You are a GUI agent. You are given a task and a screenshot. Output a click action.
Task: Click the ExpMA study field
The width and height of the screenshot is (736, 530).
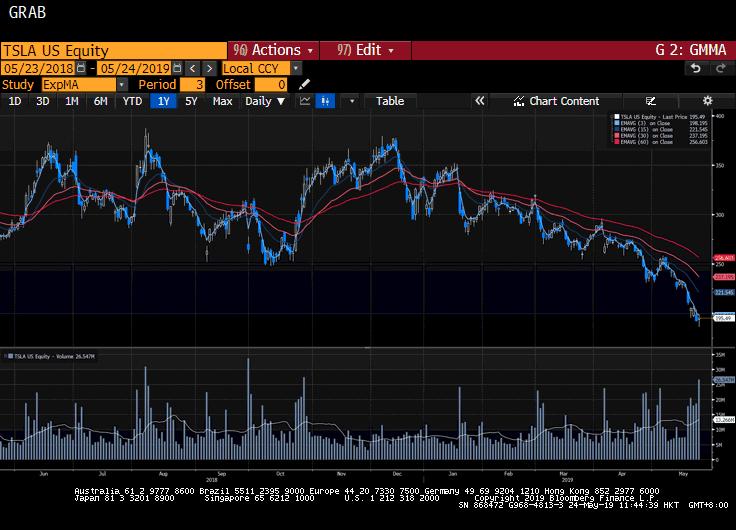pyautogui.click(x=79, y=84)
